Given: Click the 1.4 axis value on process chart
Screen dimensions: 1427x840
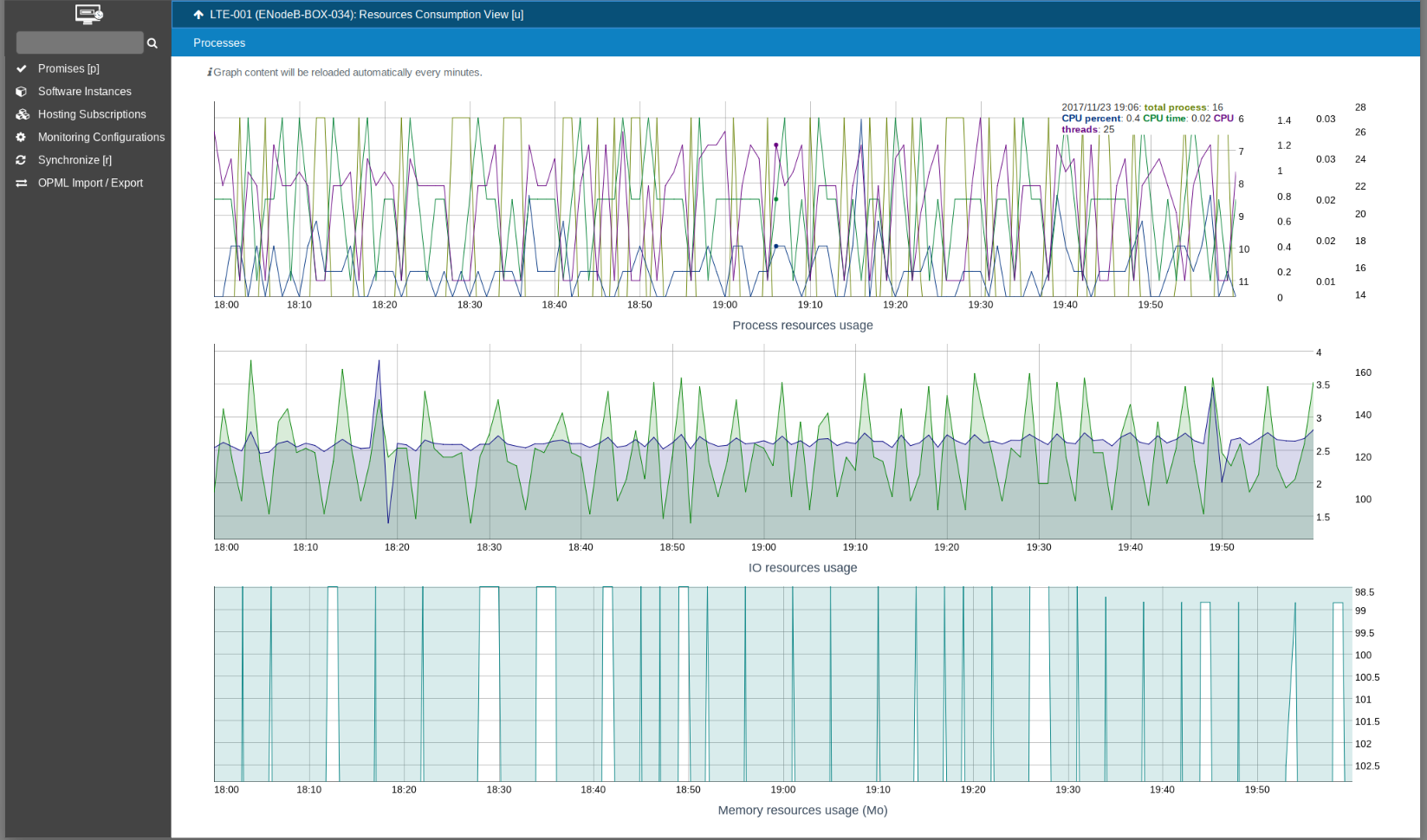Looking at the screenshot, I should [x=1284, y=120].
